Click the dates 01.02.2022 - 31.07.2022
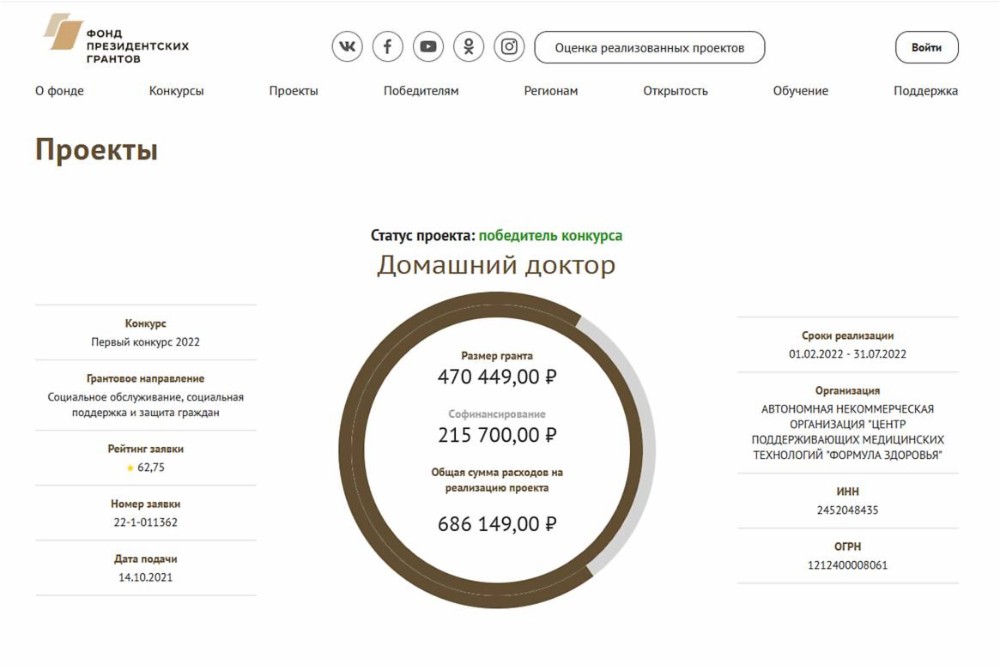Viewport: 1000px width, 670px height. pos(848,354)
